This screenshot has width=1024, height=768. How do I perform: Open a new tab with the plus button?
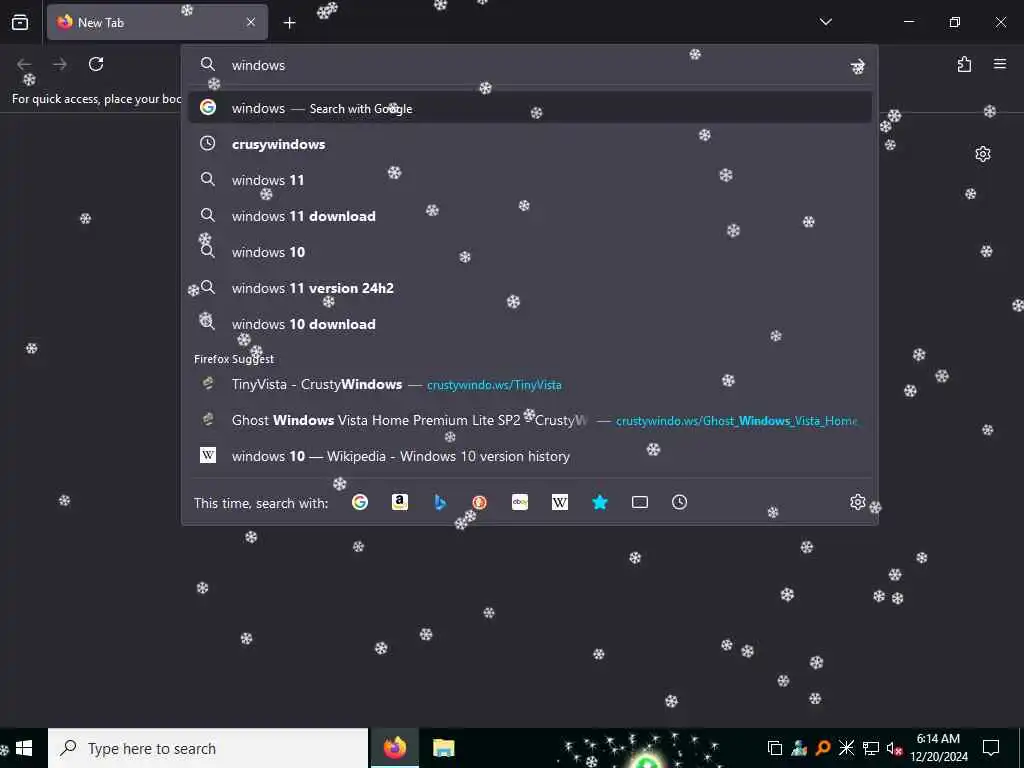tap(289, 23)
